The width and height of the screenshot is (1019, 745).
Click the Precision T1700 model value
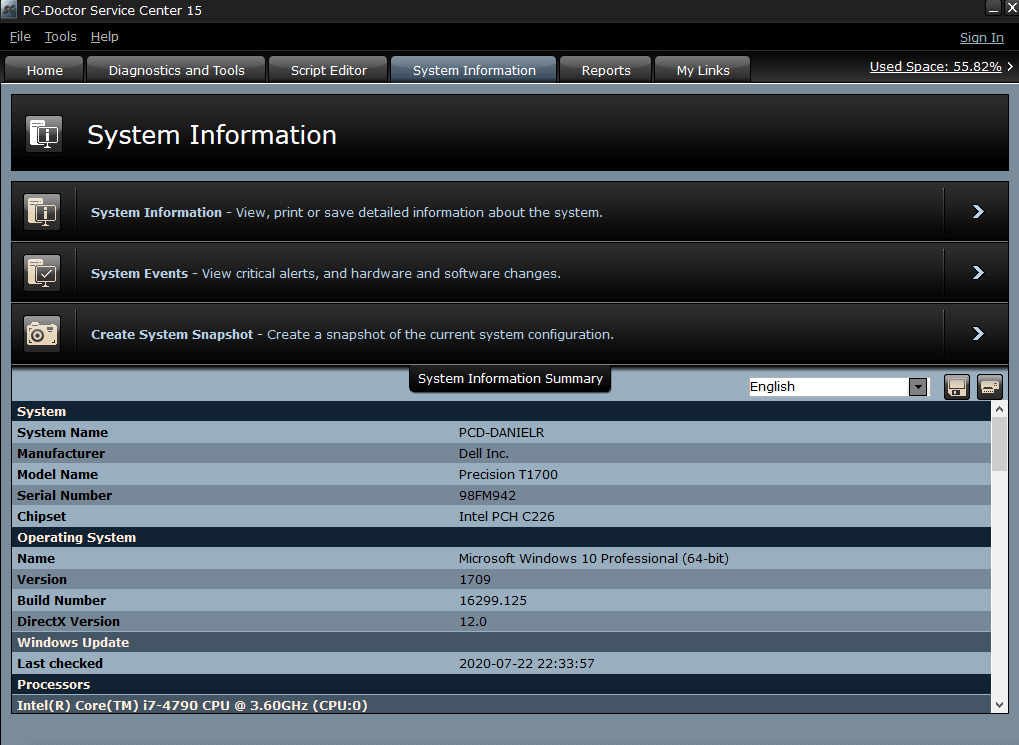coord(508,475)
